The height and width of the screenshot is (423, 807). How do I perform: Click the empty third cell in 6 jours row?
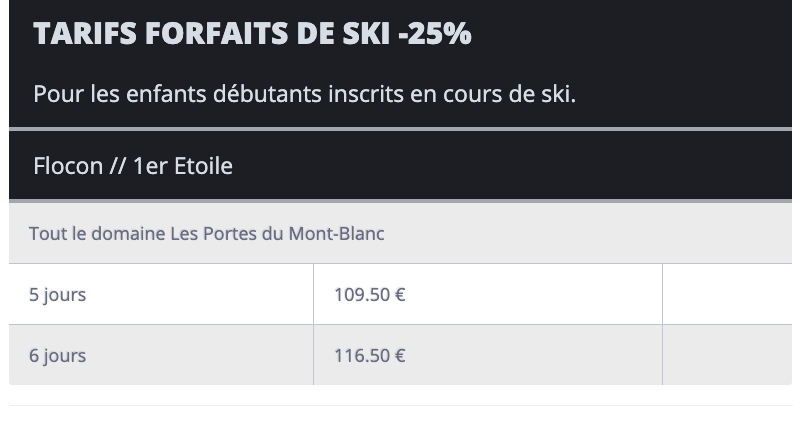coord(727,355)
